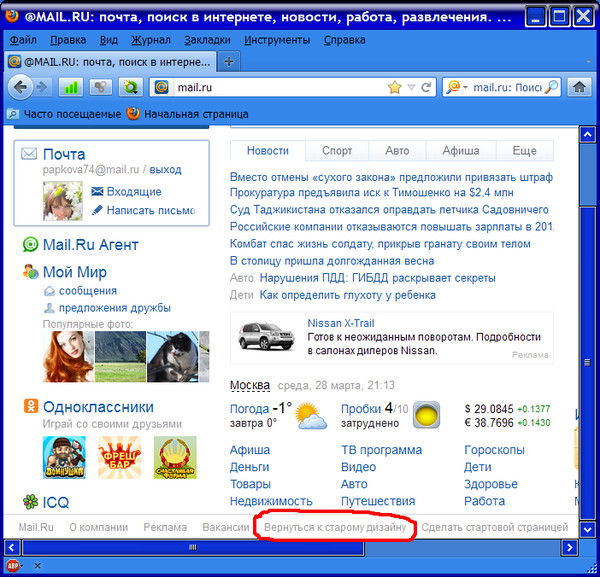600x577 pixels.
Task: Click the sun and cloud weather icon
Action: [311, 415]
